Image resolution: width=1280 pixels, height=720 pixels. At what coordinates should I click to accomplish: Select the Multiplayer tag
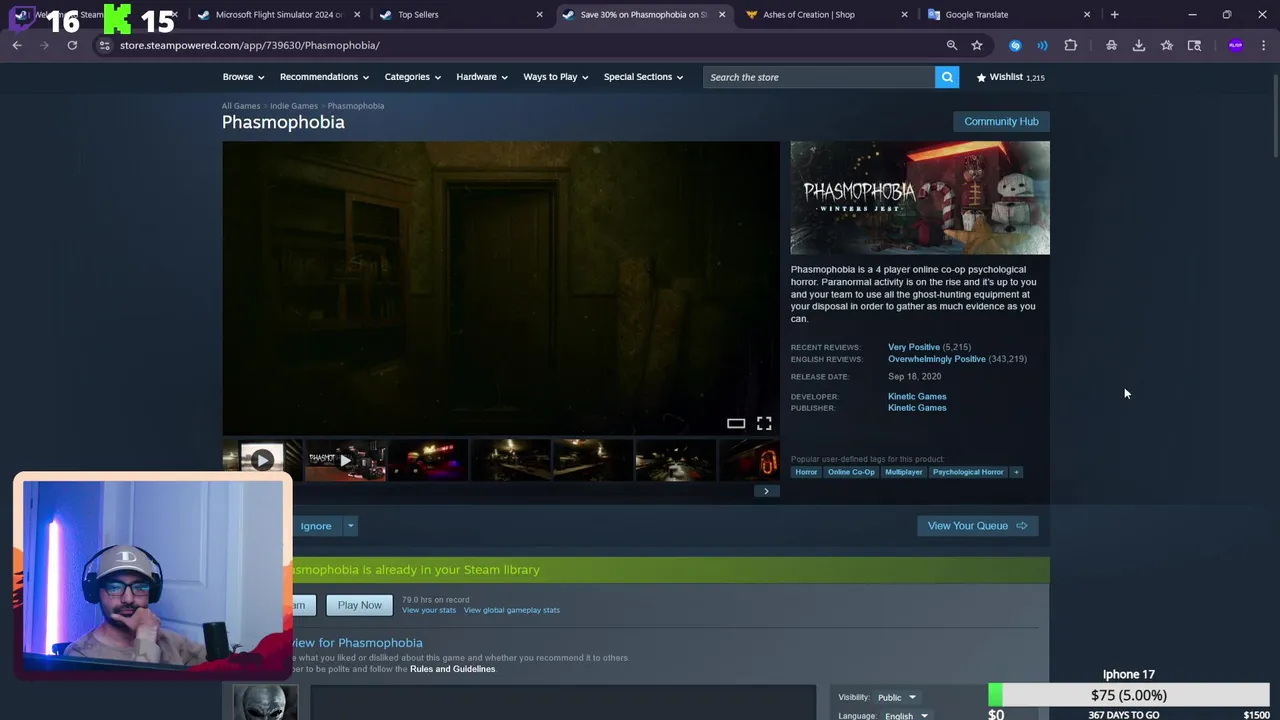904,472
